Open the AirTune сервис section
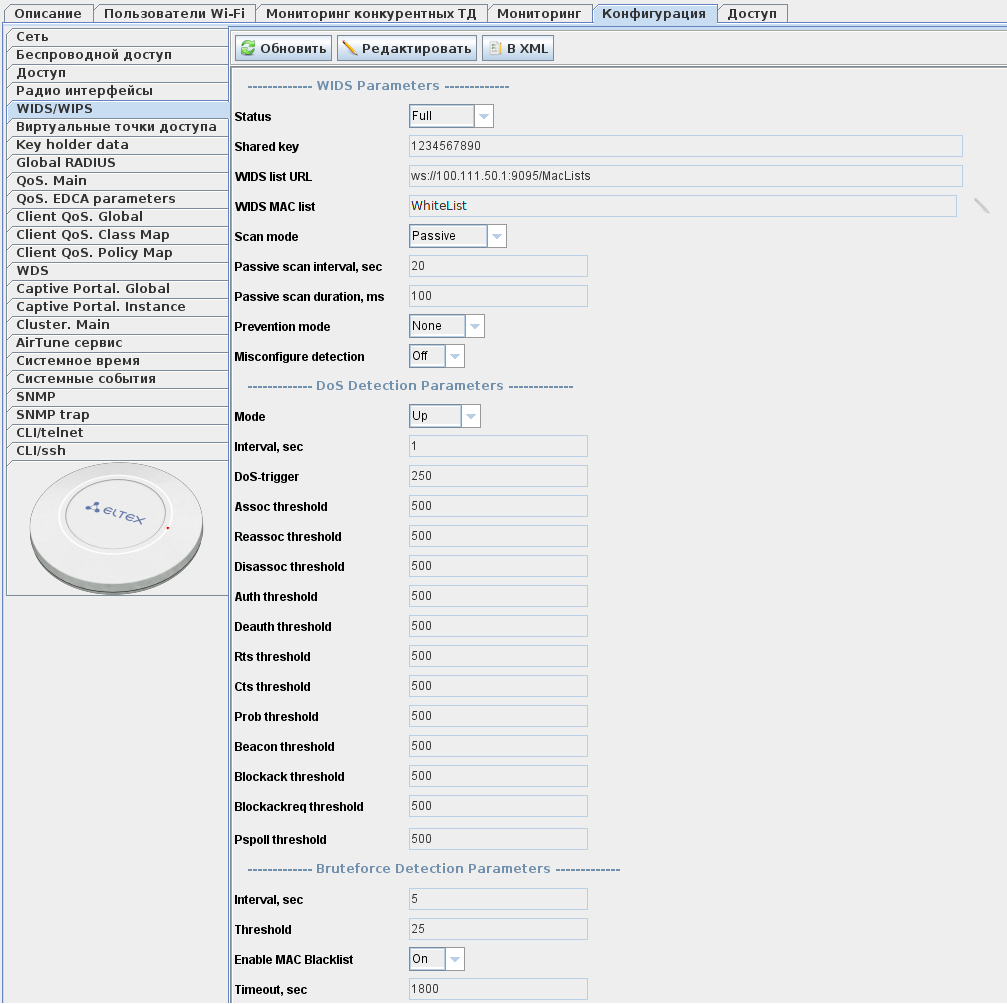Screen dimensions: 1007x1004 click(69, 343)
